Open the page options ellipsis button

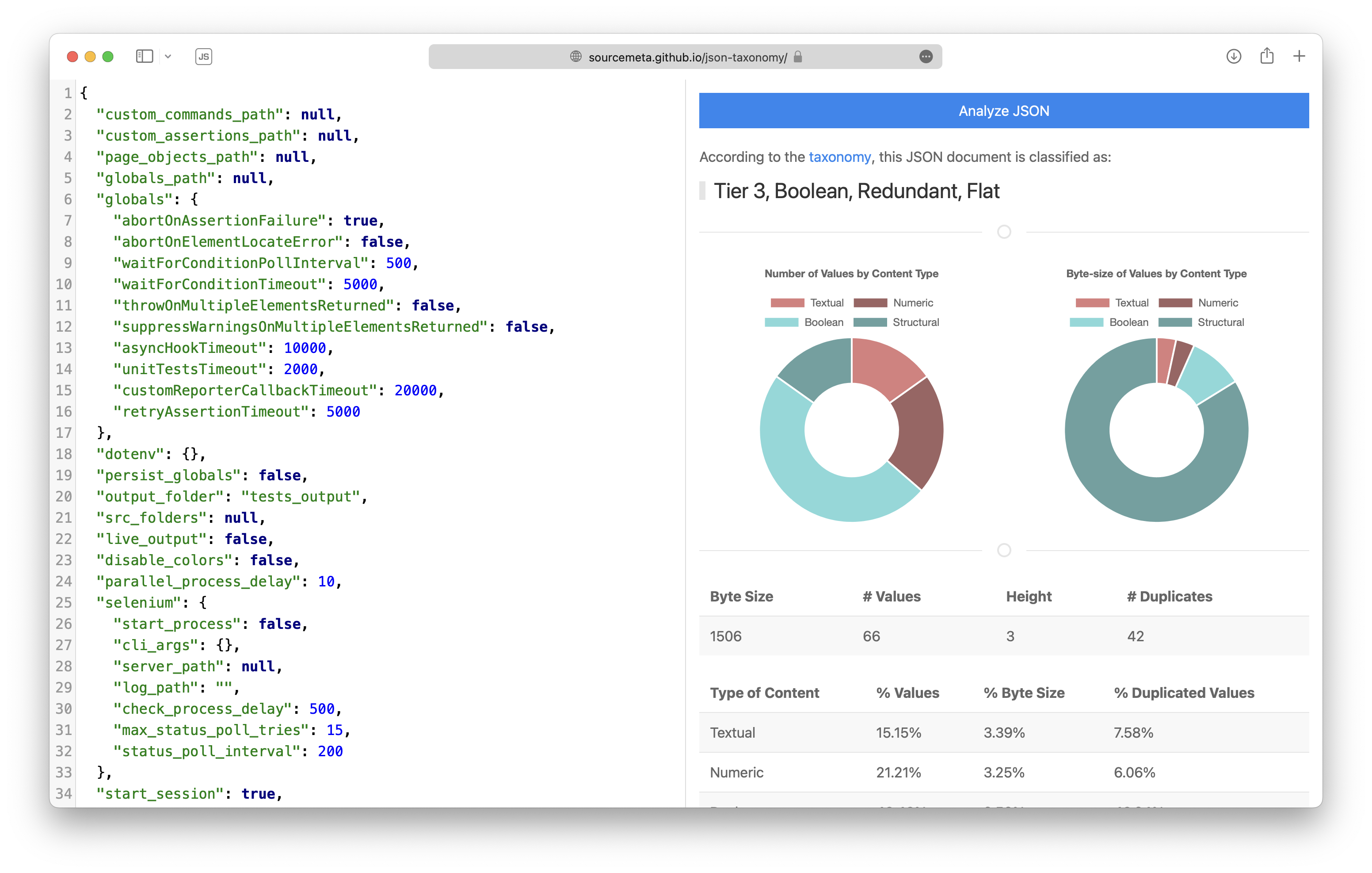(926, 57)
